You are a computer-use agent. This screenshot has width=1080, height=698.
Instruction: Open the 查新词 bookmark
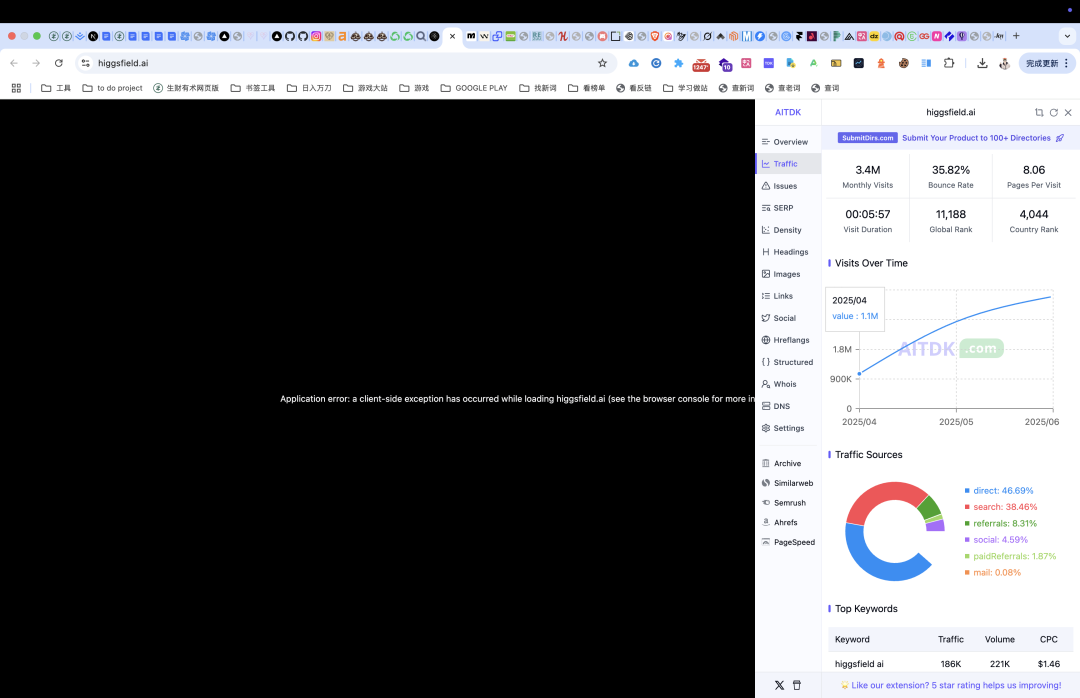click(736, 88)
